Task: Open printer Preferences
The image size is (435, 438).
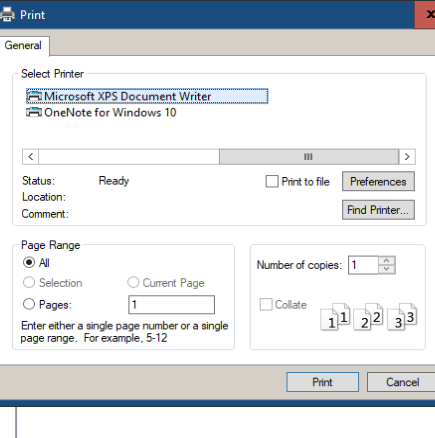Action: [x=378, y=181]
